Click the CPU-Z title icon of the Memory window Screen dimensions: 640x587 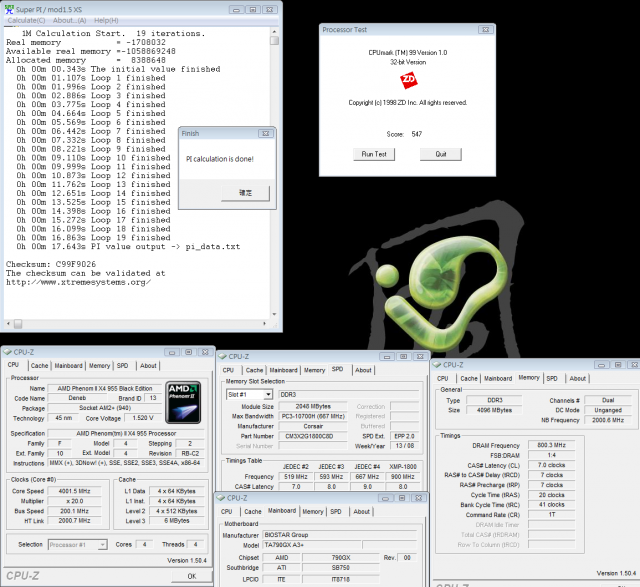pos(437,365)
